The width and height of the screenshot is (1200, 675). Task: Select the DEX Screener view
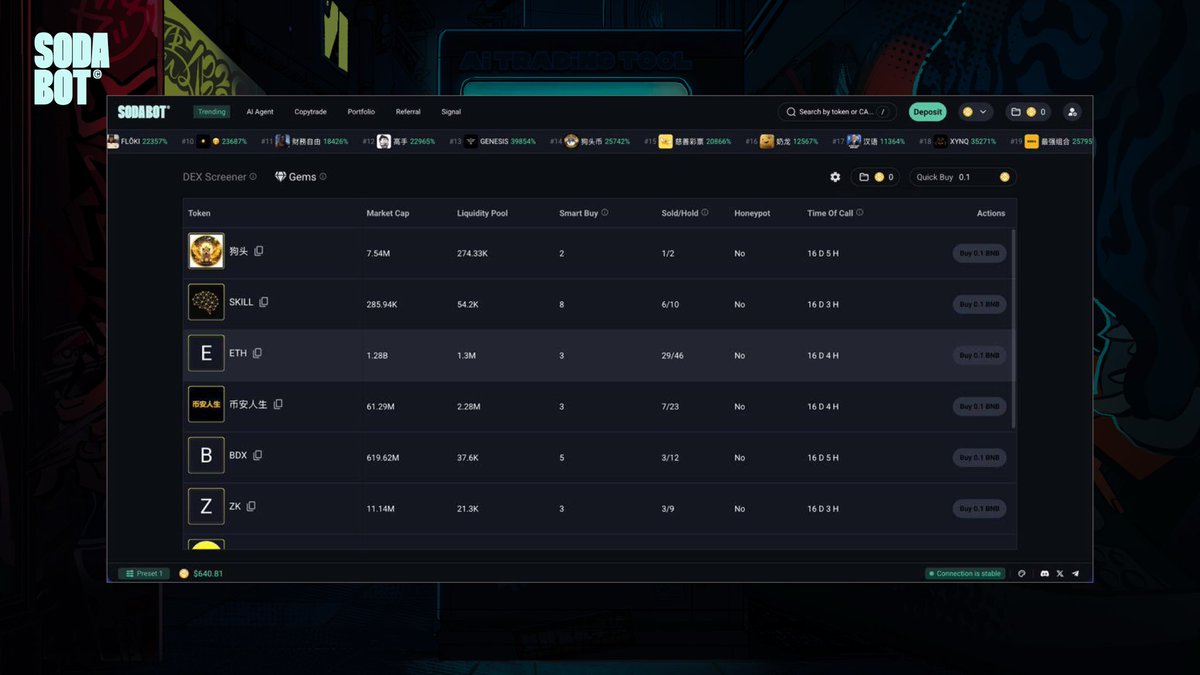(x=214, y=177)
